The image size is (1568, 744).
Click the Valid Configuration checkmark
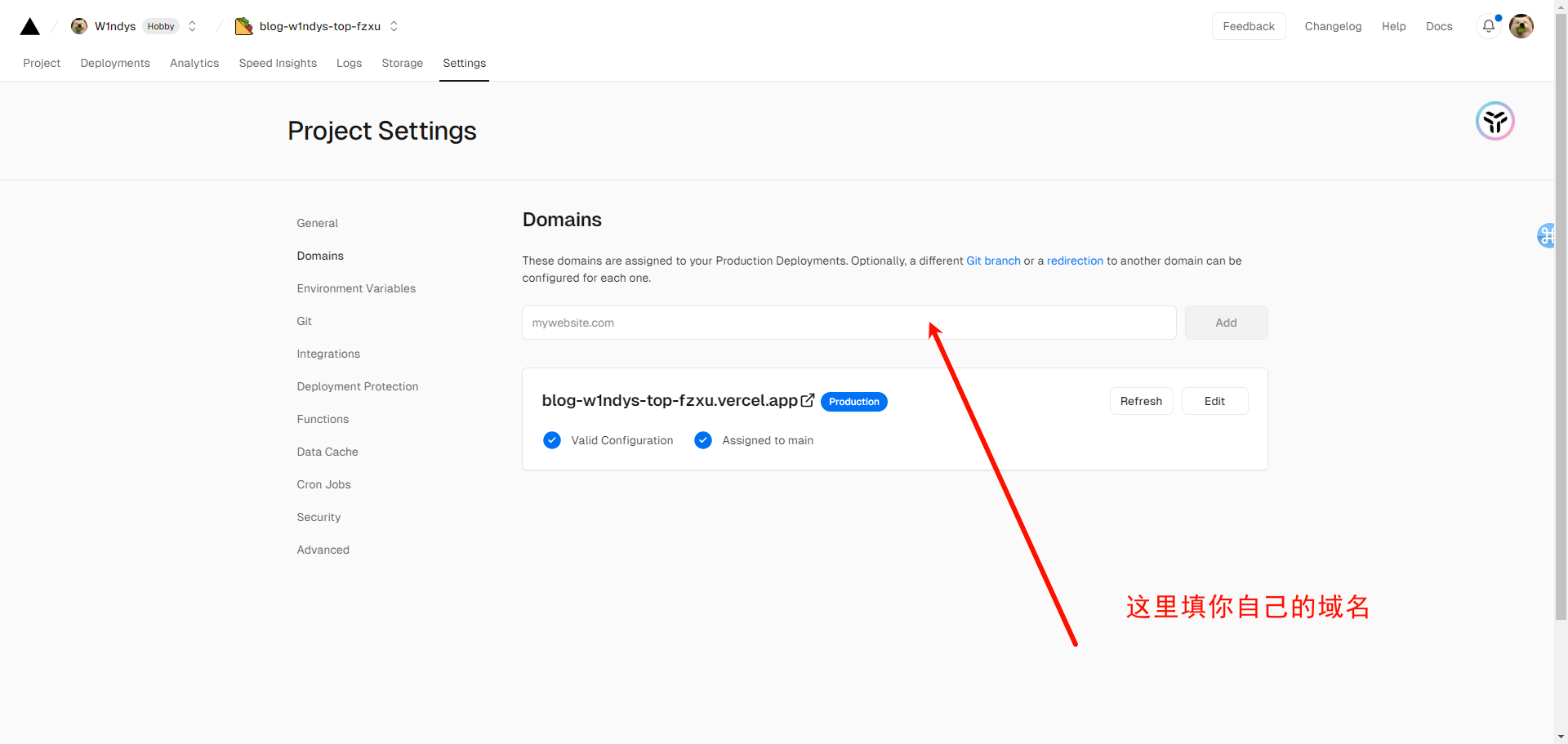(552, 440)
